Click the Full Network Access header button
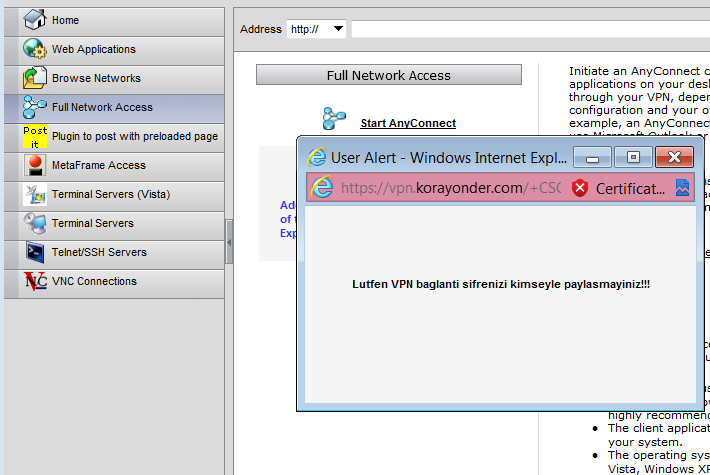Image resolution: width=710 pixels, height=475 pixels. tap(389, 75)
